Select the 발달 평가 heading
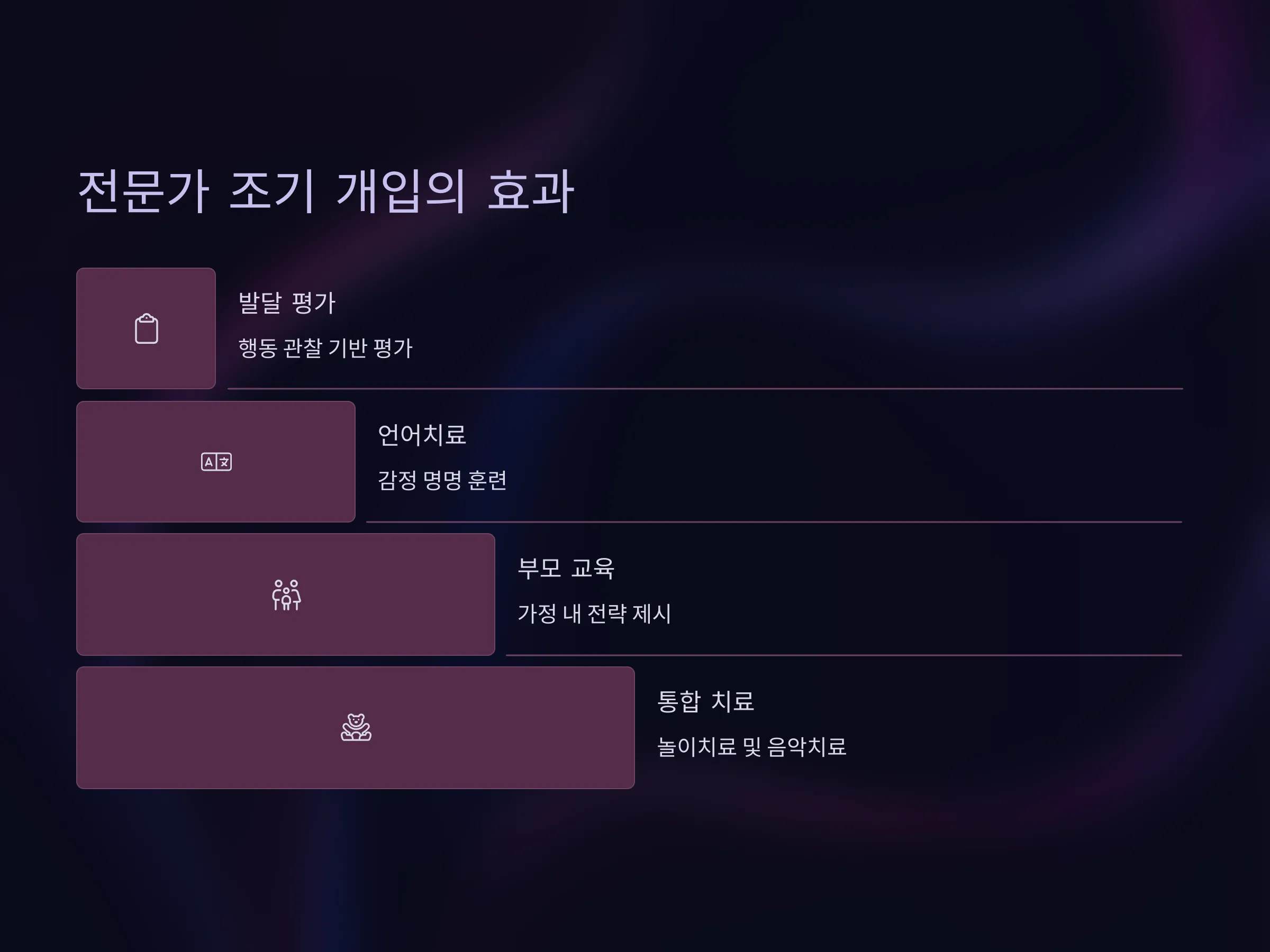Screen dimensions: 1270x952 pyautogui.click(x=286, y=303)
